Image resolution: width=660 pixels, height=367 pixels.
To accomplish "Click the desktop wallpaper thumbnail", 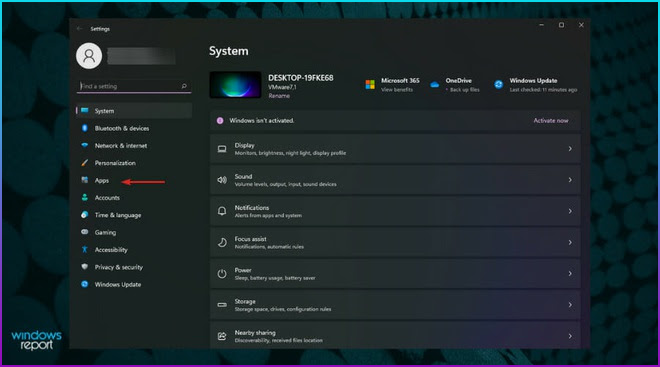I will click(235, 85).
